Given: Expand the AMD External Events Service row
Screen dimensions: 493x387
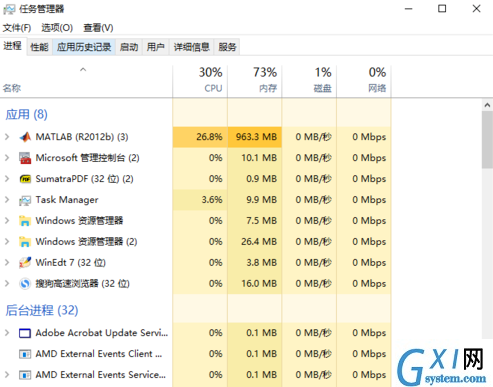Looking at the screenshot, I should click(7, 375).
